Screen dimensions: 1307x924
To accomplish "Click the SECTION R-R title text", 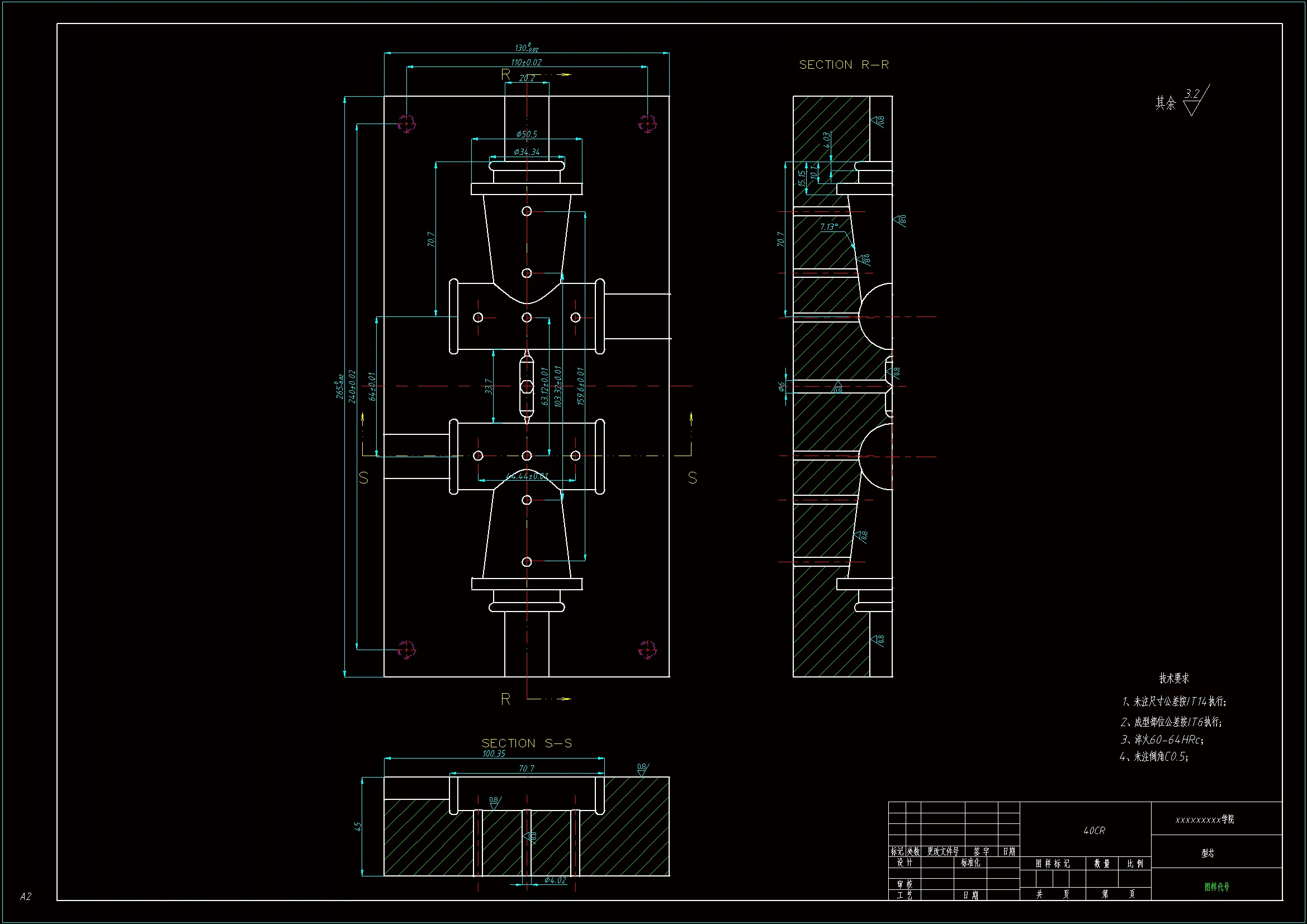I will coord(843,65).
